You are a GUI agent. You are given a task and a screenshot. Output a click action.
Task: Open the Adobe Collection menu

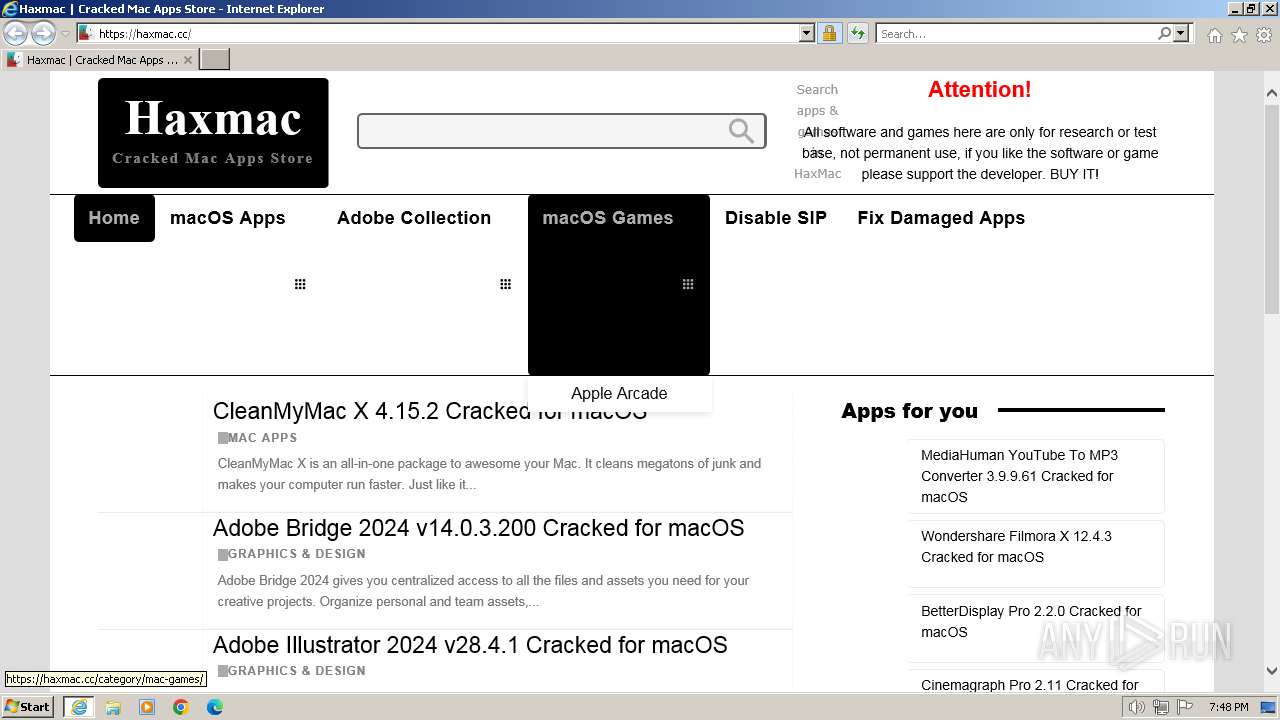point(414,218)
